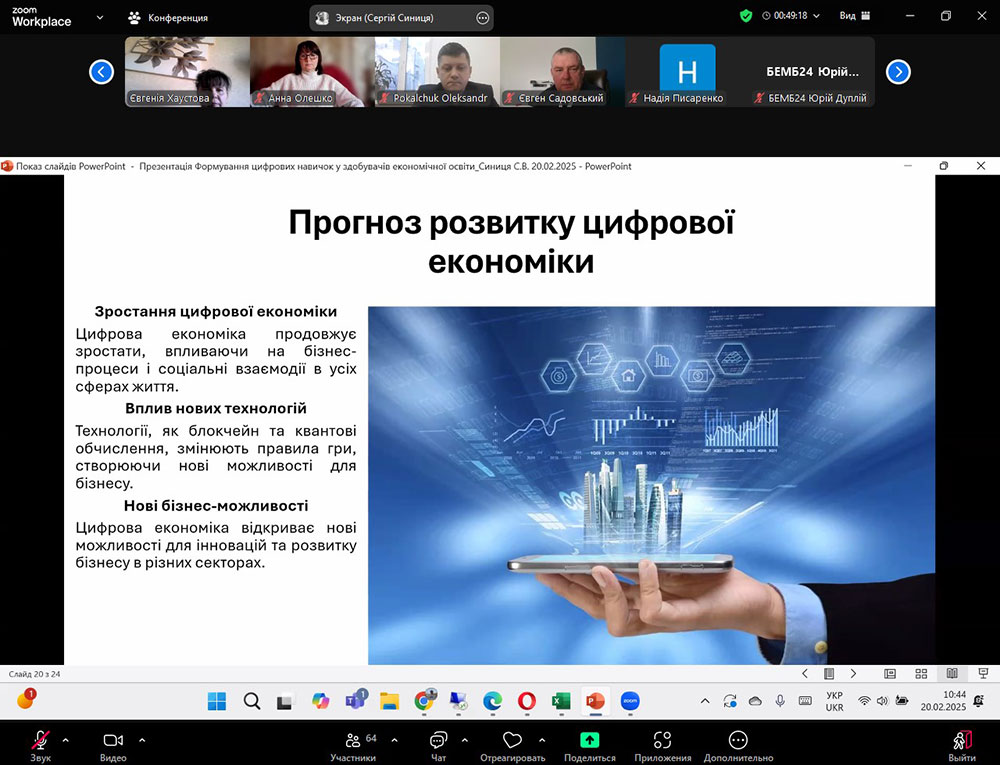Screen dimensions: 1000x765
Task: Open Excel from the Windows taskbar
Action: 561,701
